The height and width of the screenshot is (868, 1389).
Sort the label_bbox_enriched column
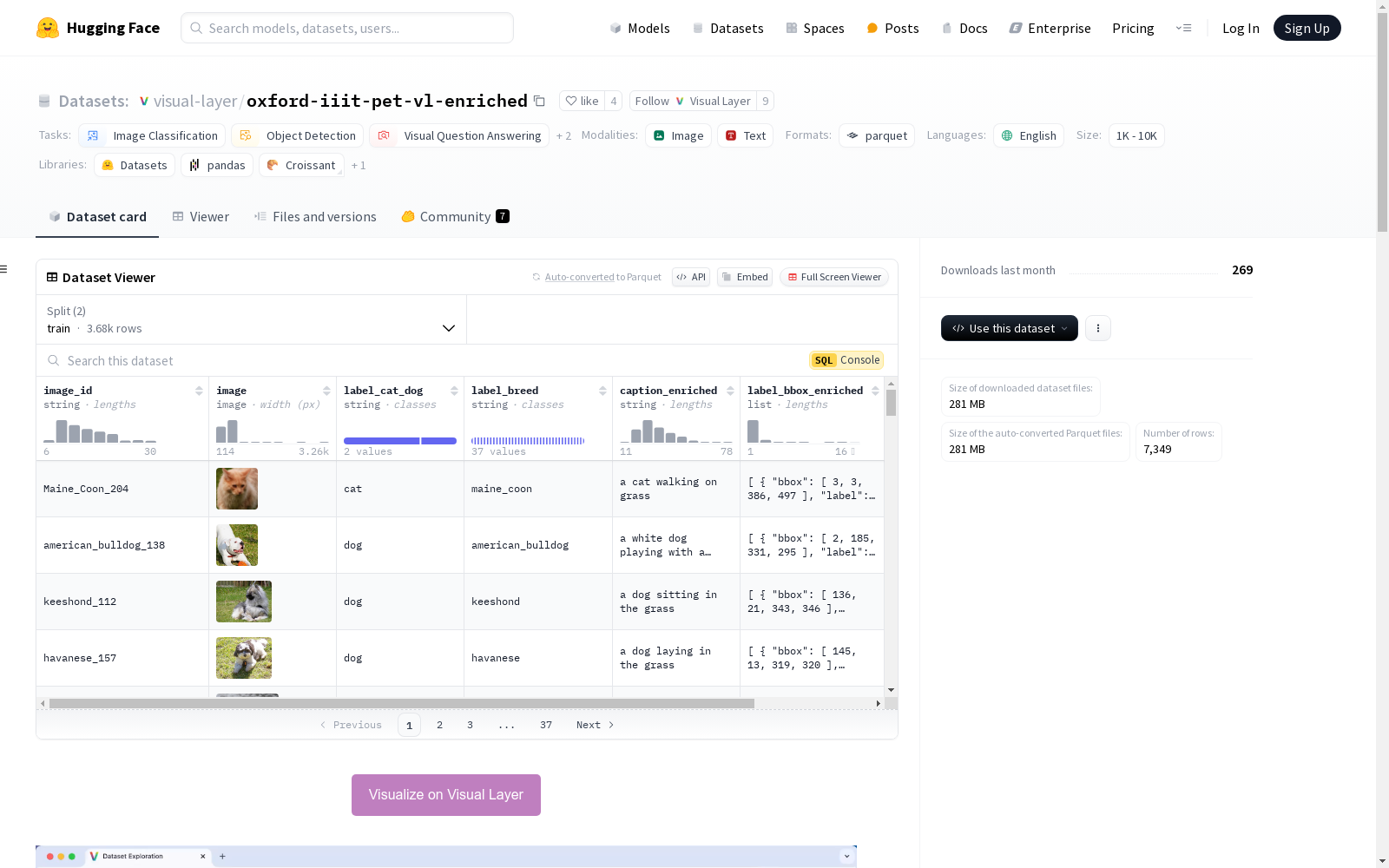coord(875,391)
